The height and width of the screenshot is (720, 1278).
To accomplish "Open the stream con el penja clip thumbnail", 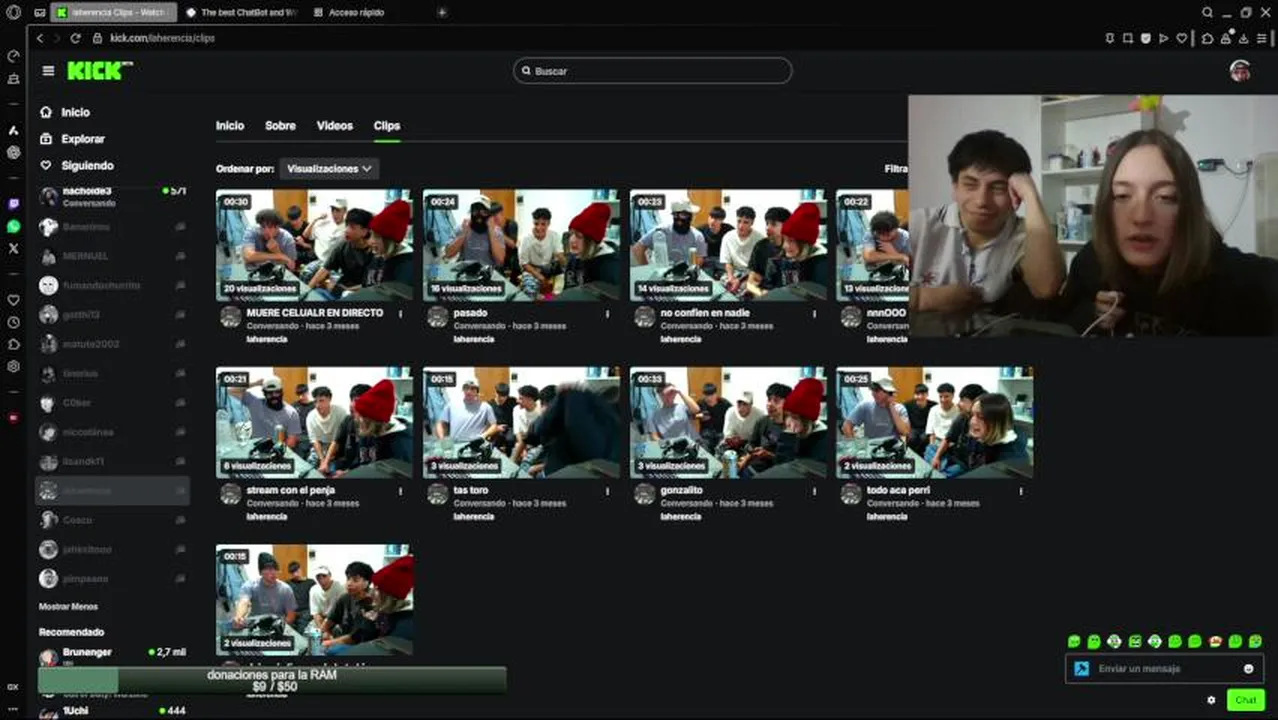I will click(314, 422).
